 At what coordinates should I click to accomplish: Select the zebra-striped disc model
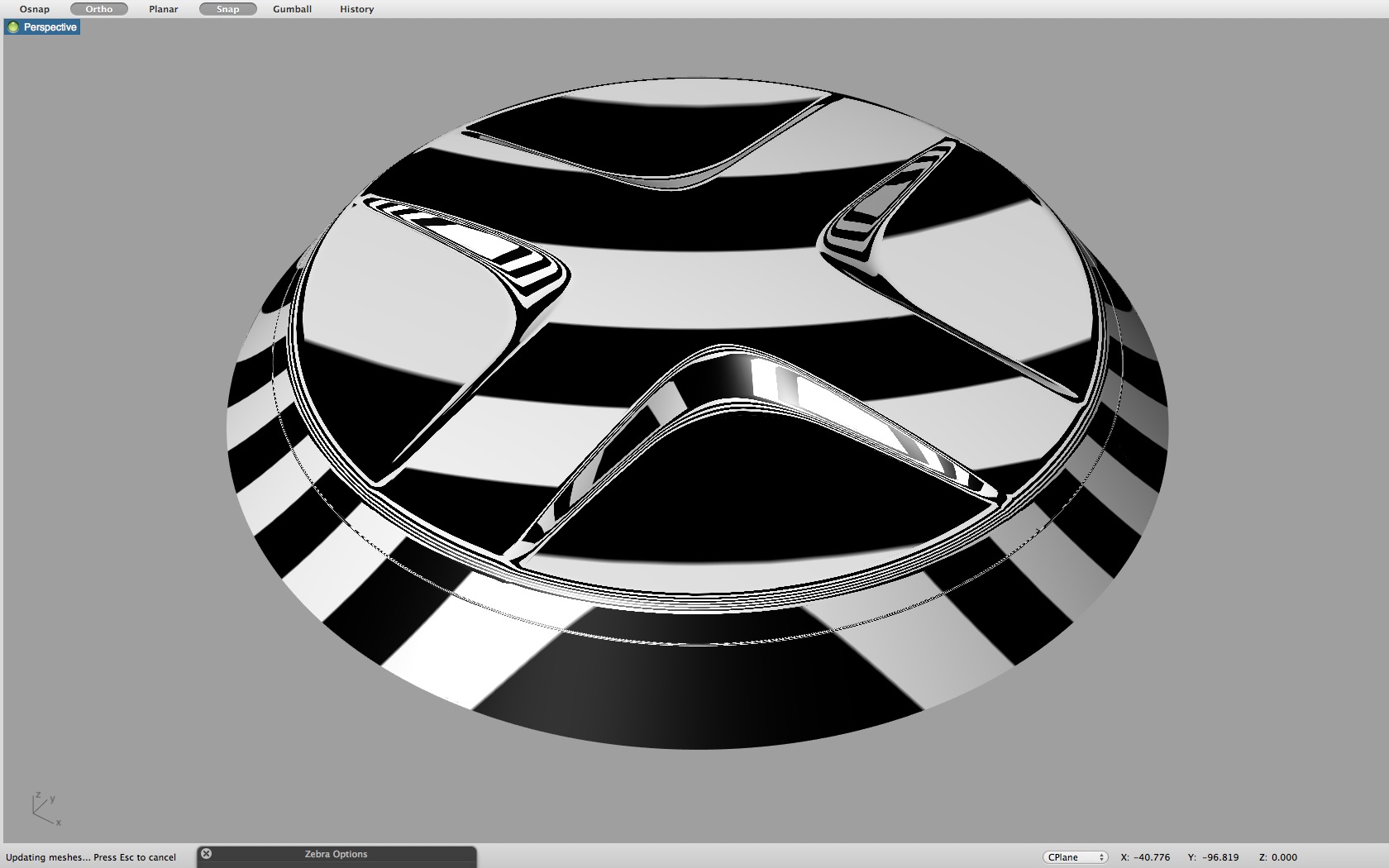click(697, 413)
